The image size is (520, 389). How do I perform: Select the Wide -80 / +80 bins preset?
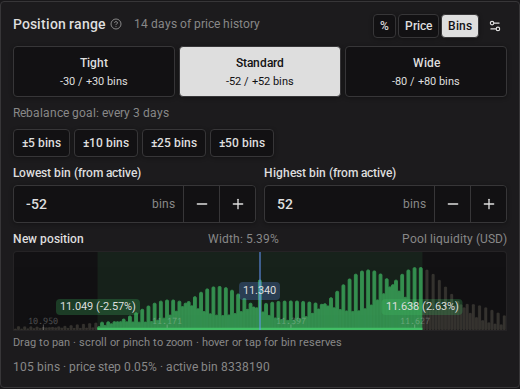pyautogui.click(x=426, y=72)
